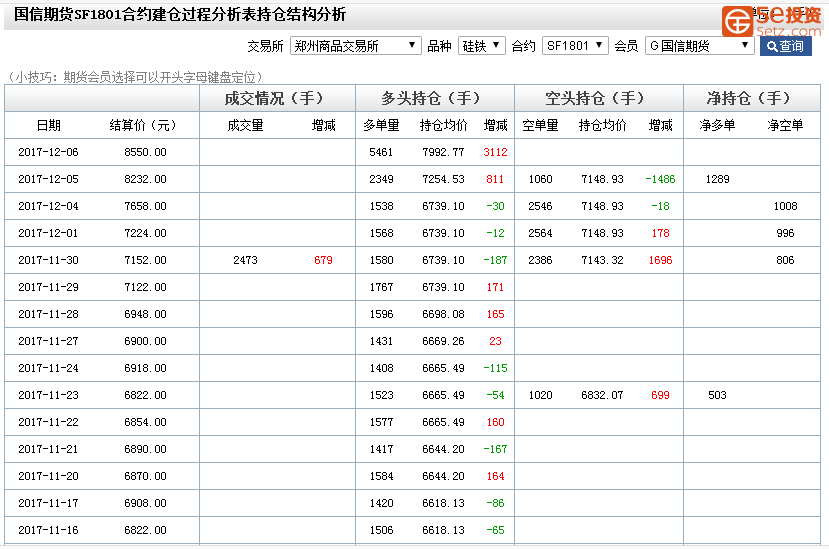The width and height of the screenshot is (829, 549).
Task: Click the 净空单 column header
Action: tap(785, 125)
